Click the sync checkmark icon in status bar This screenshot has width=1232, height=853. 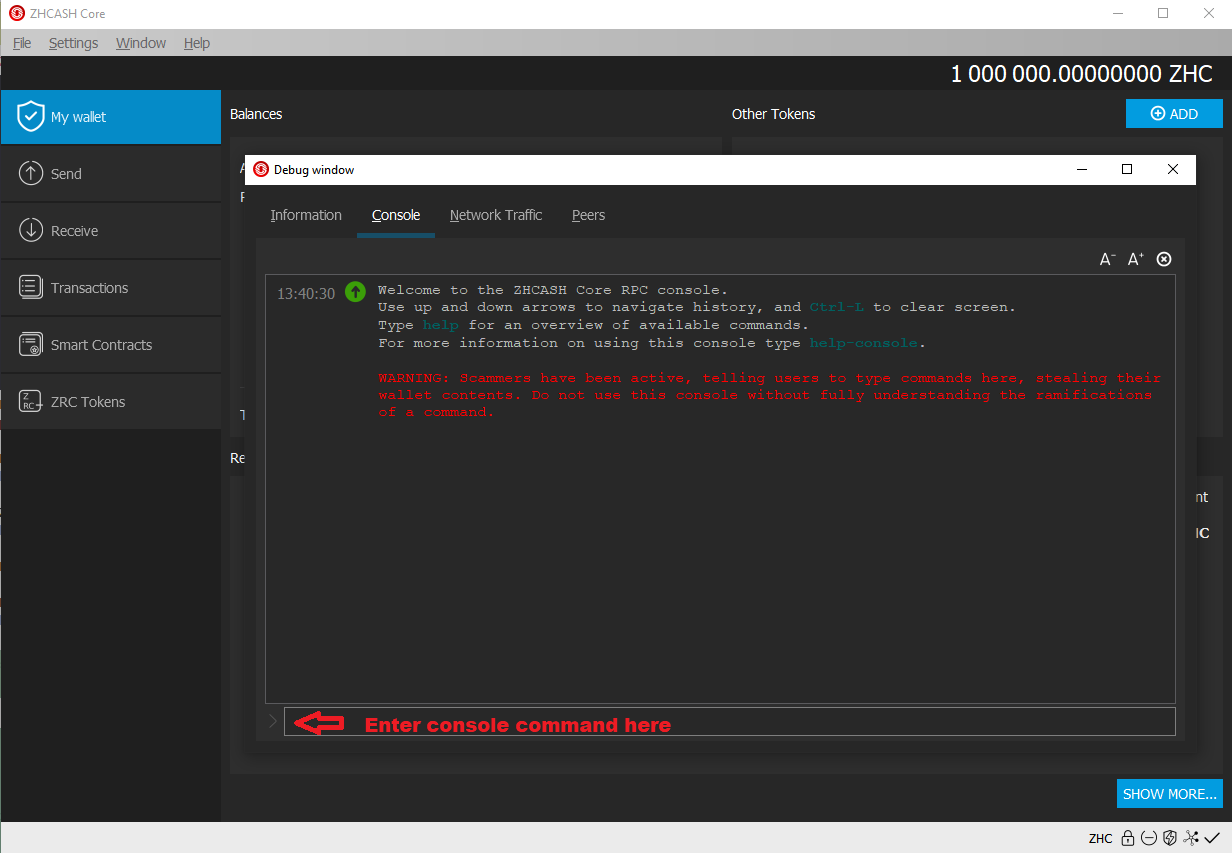point(1212,838)
